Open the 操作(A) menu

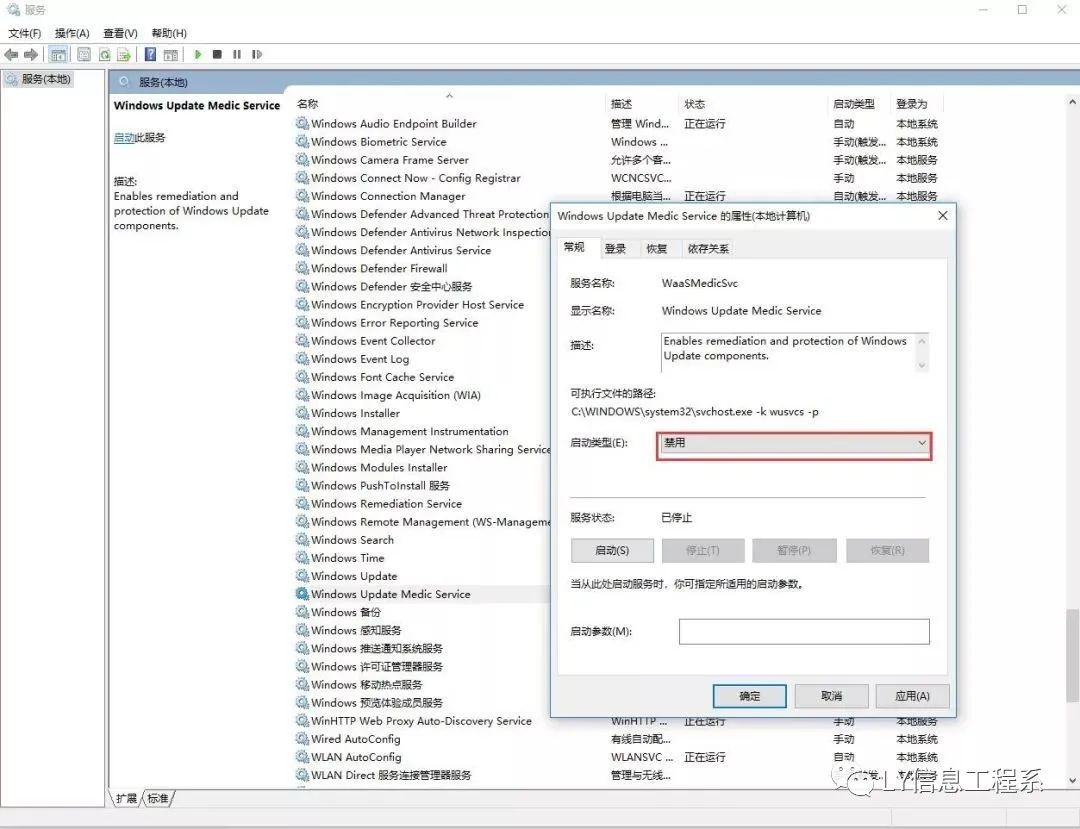click(72, 33)
